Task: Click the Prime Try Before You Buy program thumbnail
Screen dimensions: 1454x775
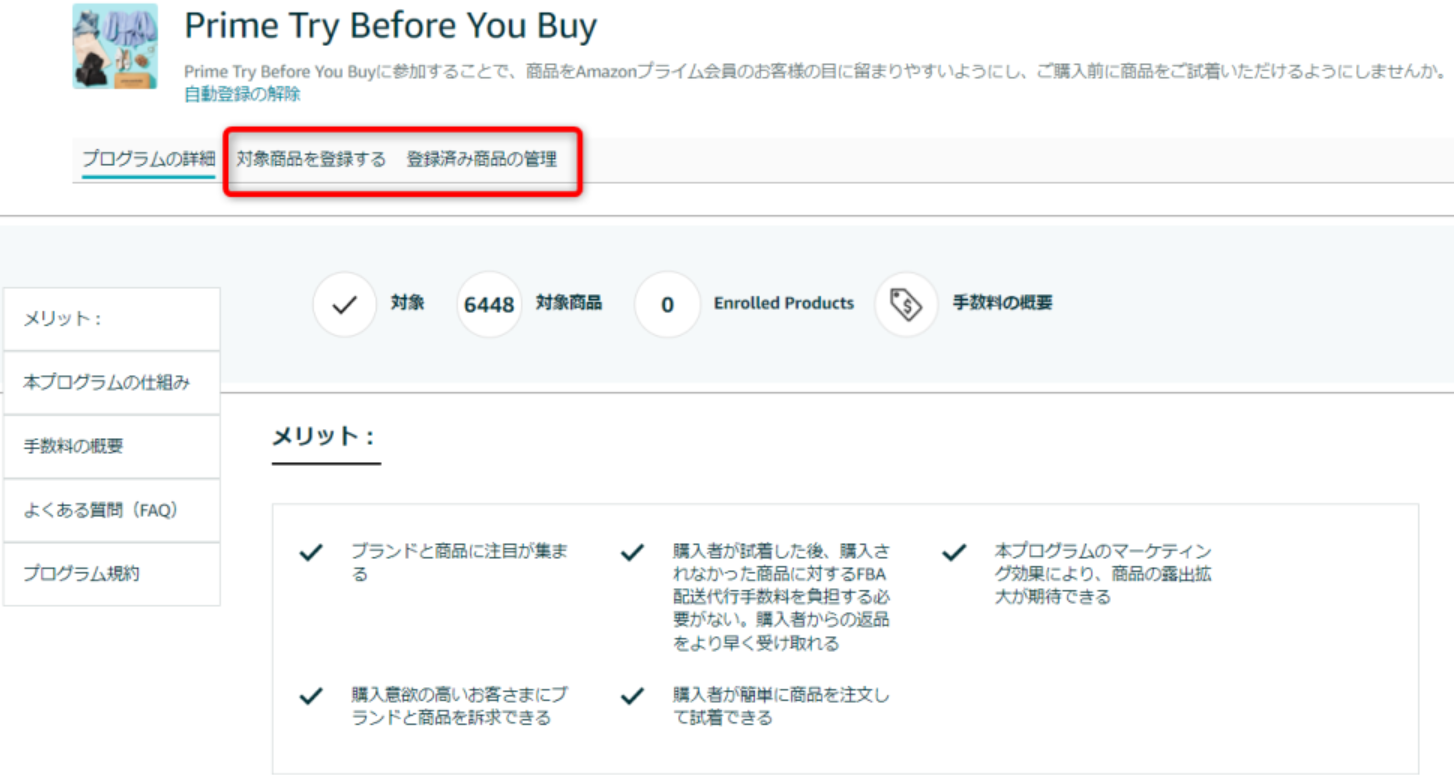Action: (x=115, y=46)
